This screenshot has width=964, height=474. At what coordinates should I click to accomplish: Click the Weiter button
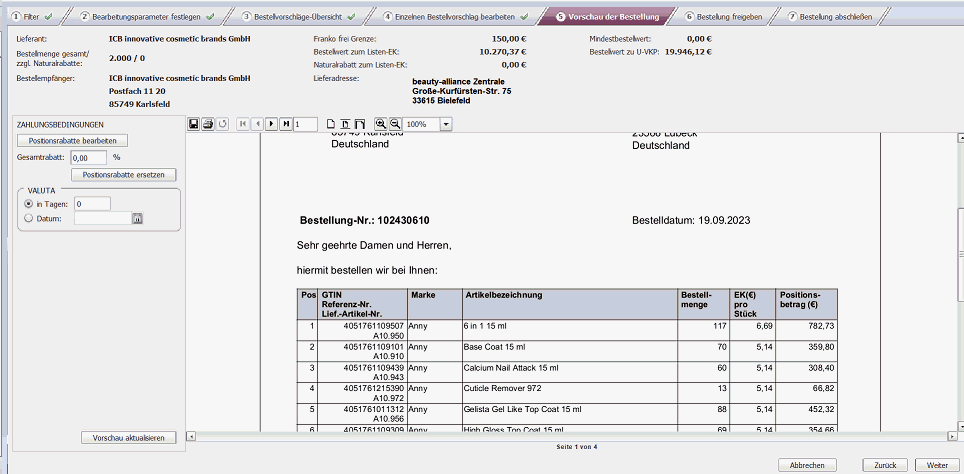pos(936,465)
